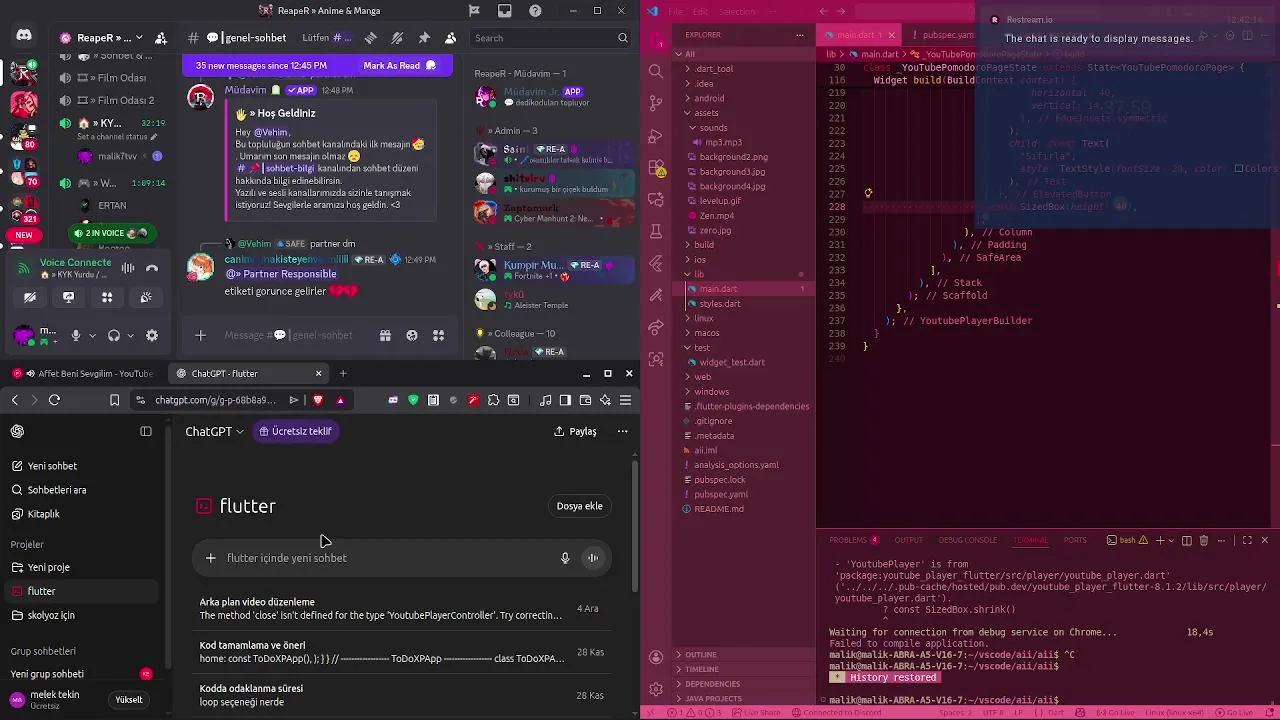Reload the ChatGPT page
This screenshot has height=720, width=1280.
click(x=54, y=400)
